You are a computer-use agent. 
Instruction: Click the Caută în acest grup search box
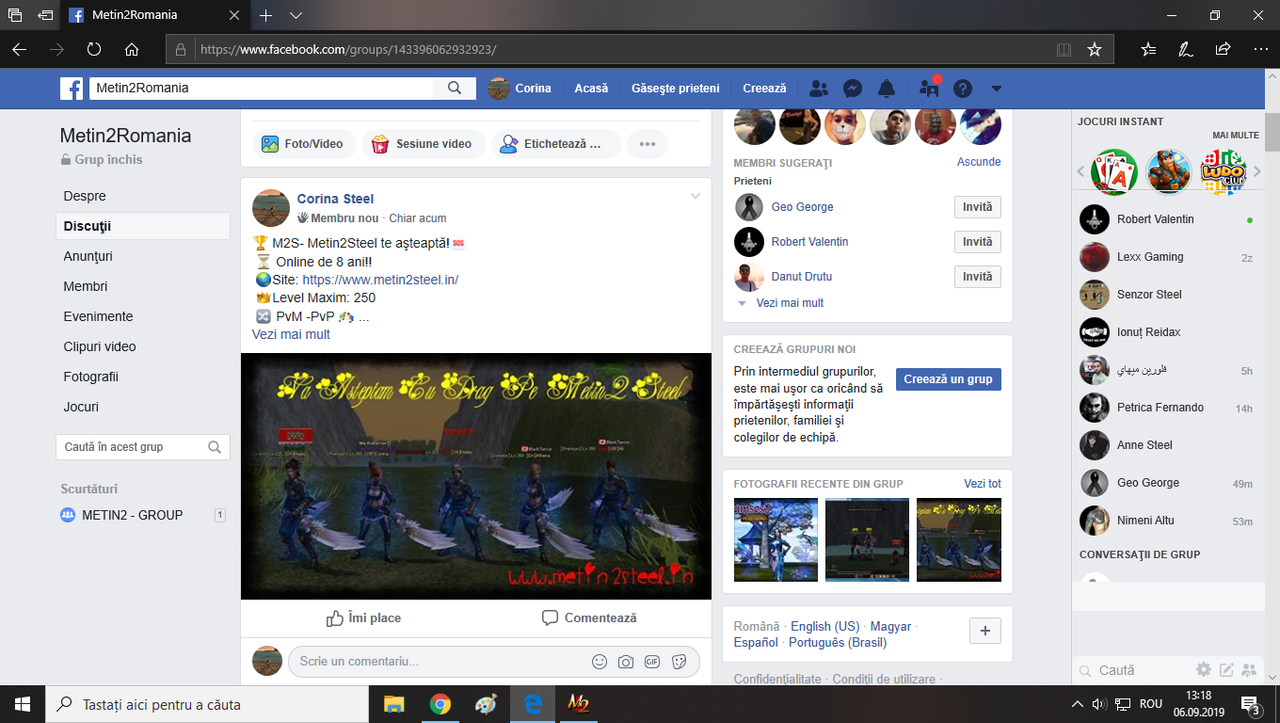click(143, 447)
